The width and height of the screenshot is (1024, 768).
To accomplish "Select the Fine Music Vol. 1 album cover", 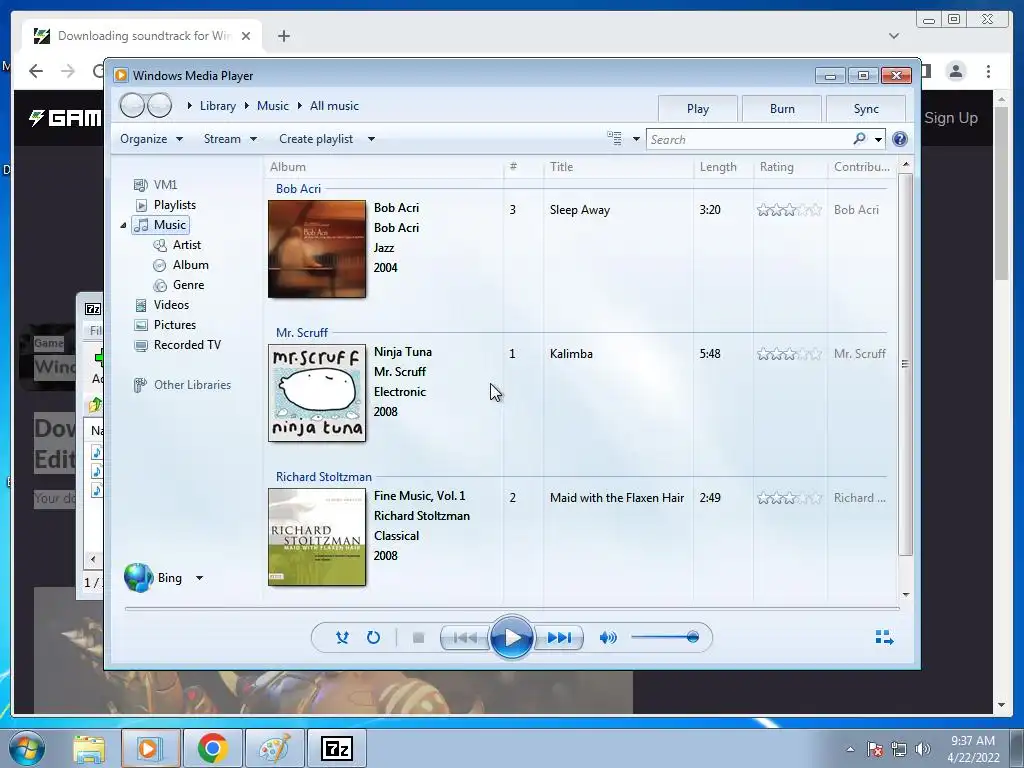I will [x=317, y=537].
